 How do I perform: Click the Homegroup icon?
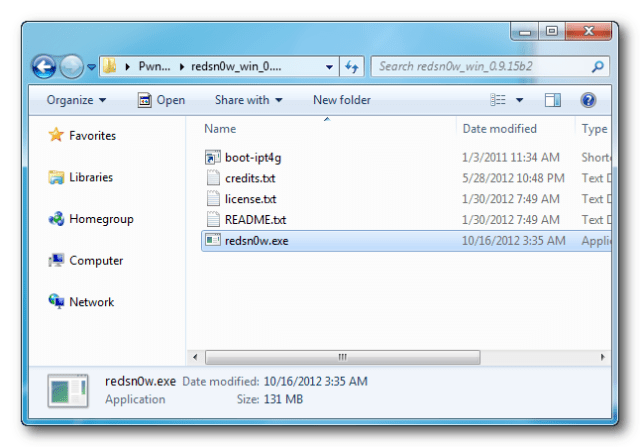pyautogui.click(x=56, y=219)
